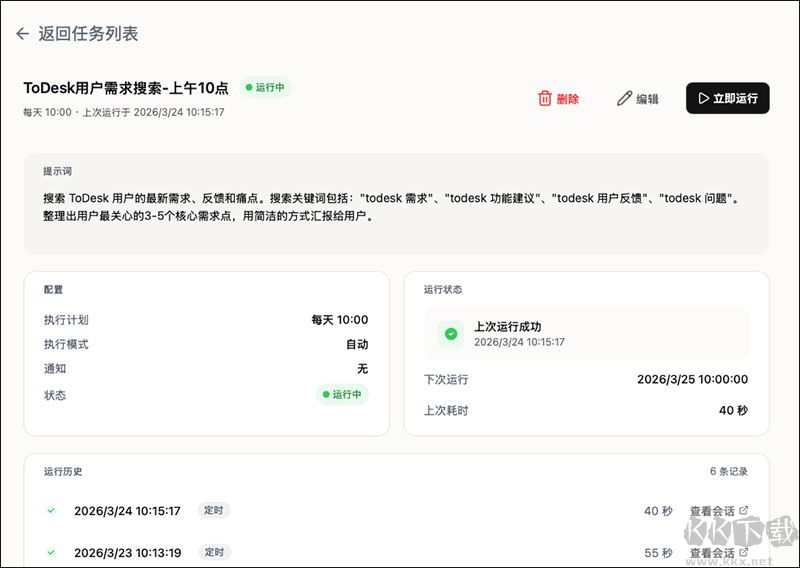Open 查看会话 for the 40 秒 run
This screenshot has height=568, width=800.
pos(719,510)
